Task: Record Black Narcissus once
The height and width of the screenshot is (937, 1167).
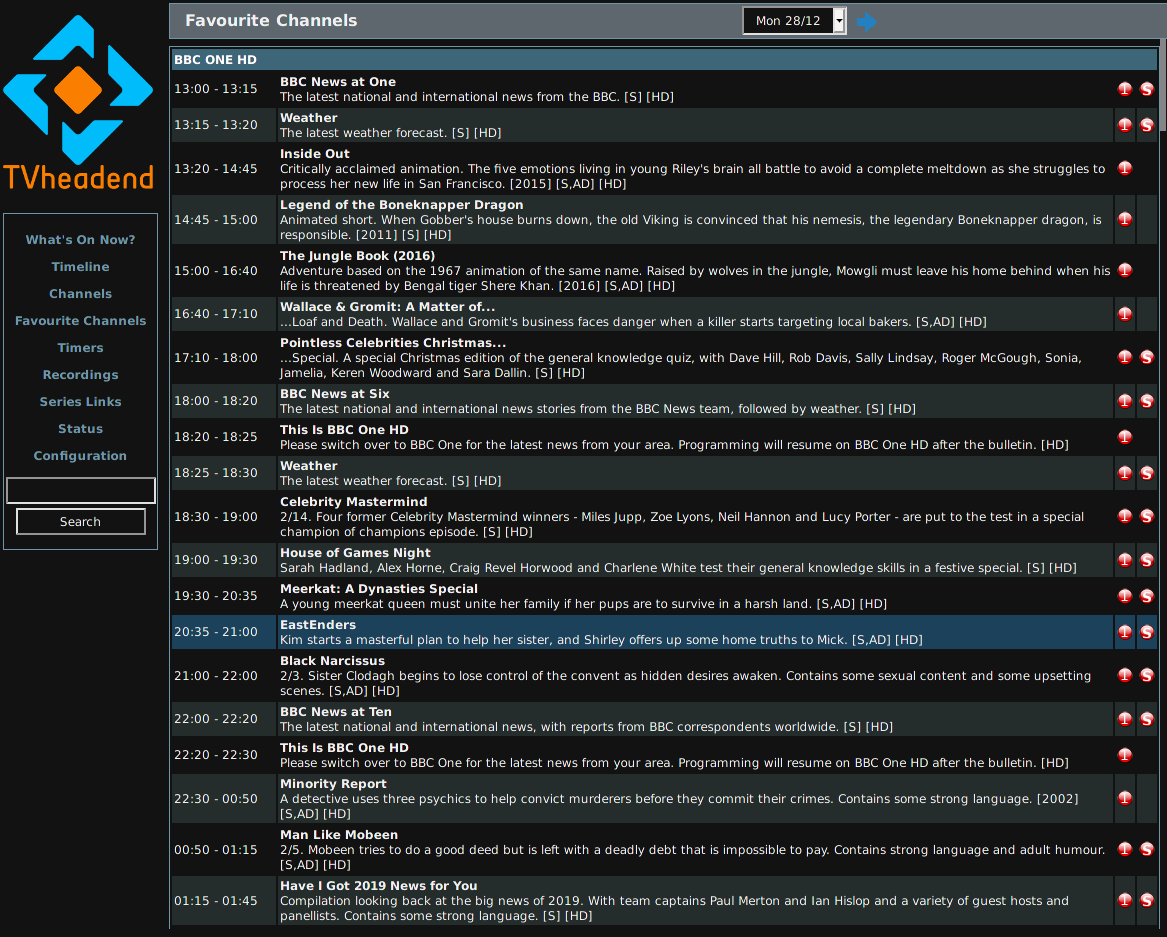Action: coord(1125,676)
